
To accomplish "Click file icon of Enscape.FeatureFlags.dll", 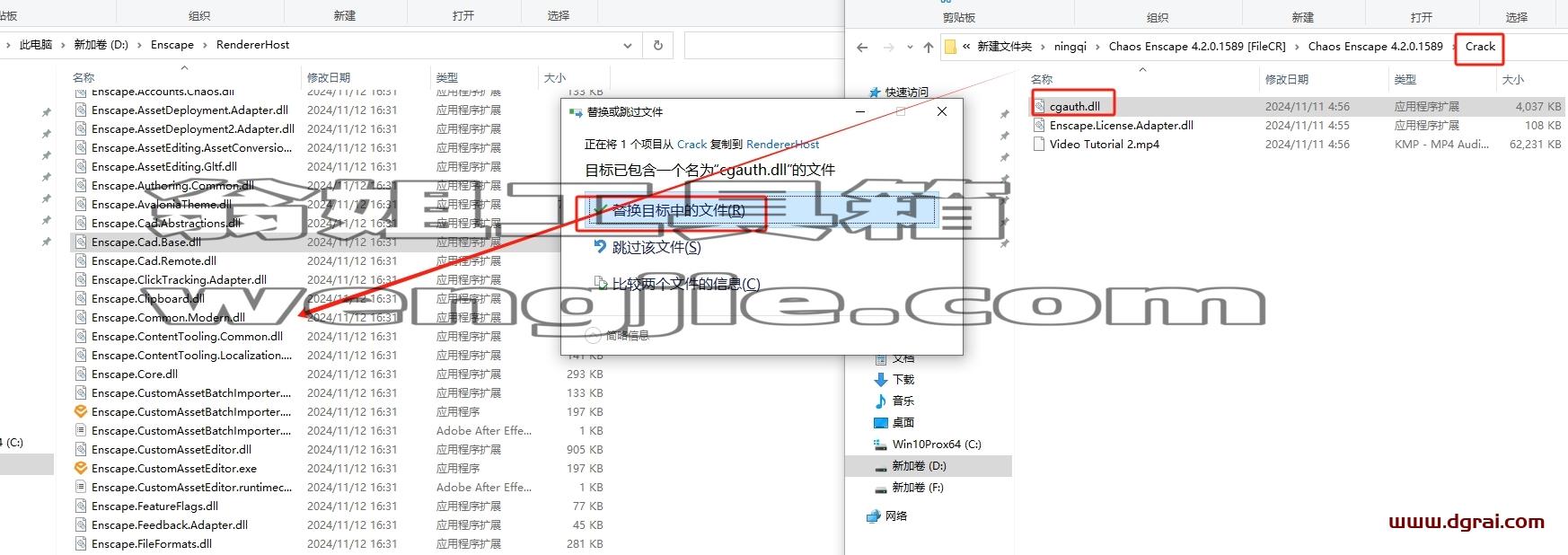I will coord(81,507).
